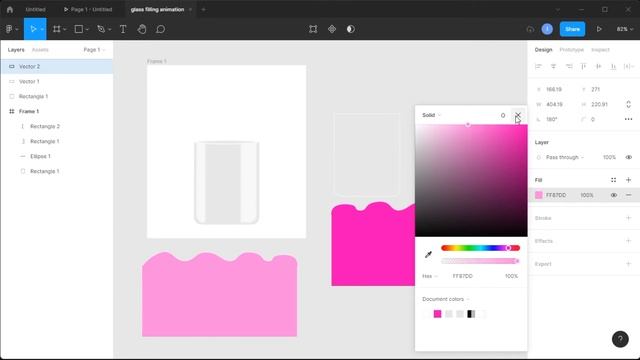Viewport: 640px width, 360px height.
Task: Toggle constrain proportions link icon
Action: point(628,104)
